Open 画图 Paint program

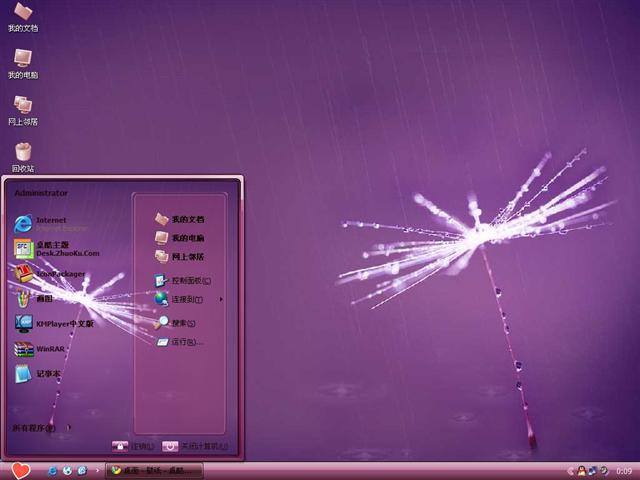click(33, 298)
